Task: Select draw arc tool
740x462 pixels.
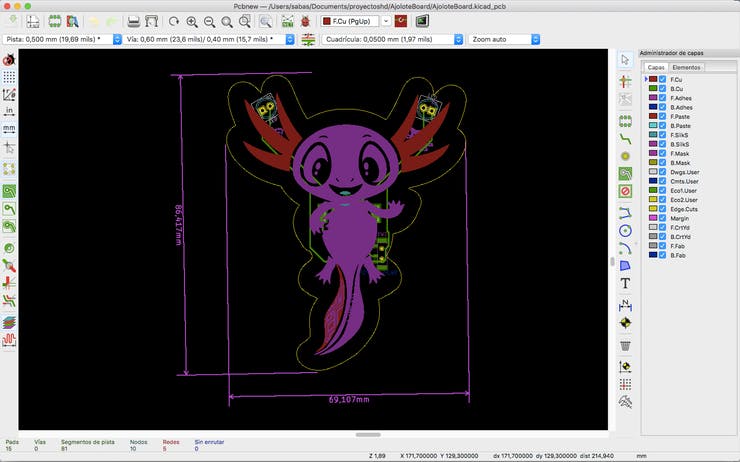Action: [625, 248]
